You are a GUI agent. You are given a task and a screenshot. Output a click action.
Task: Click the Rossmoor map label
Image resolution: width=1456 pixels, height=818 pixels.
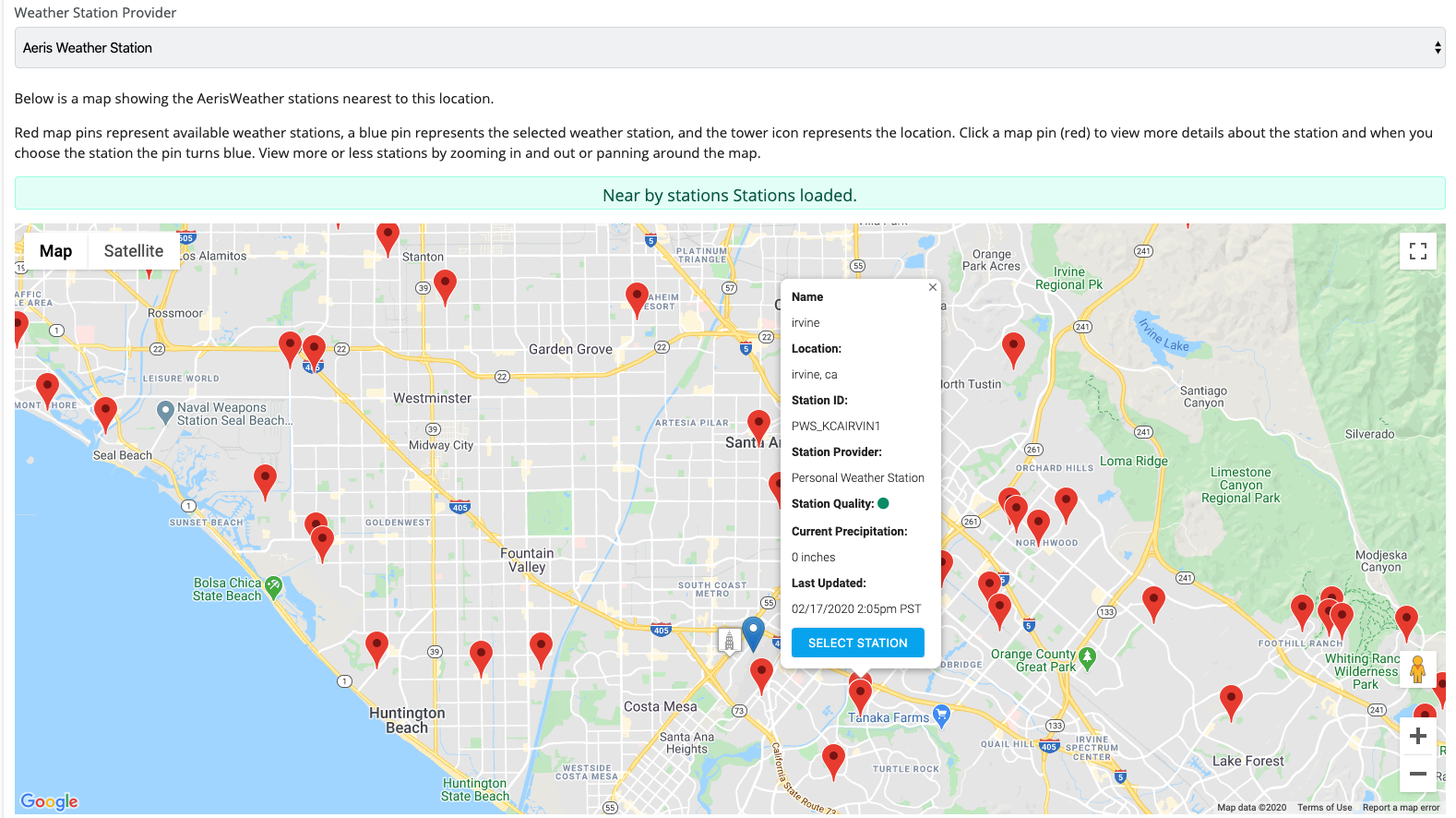click(175, 313)
